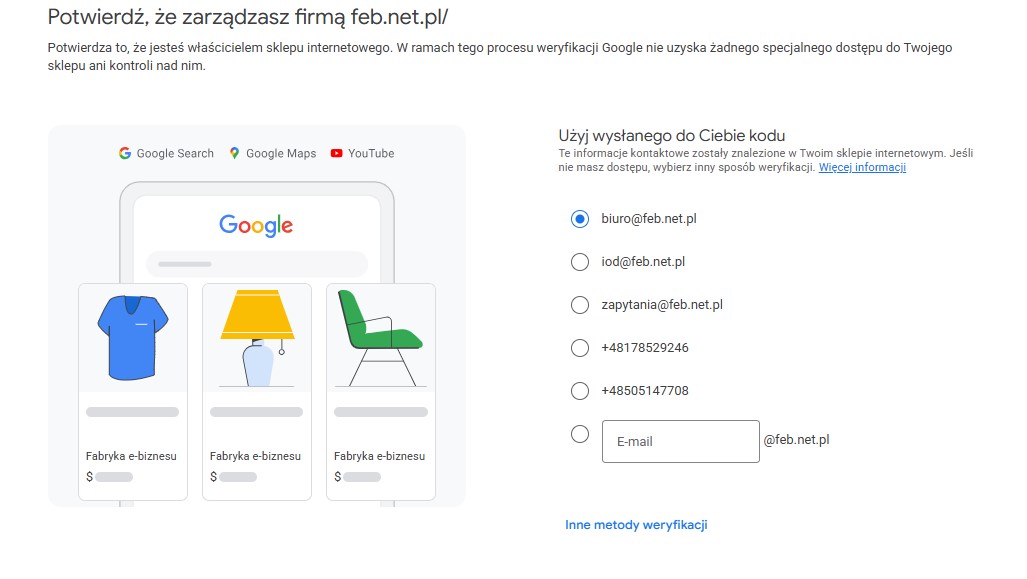Click the YouTube play icon
The width and height of the screenshot is (1027, 579).
point(337,153)
